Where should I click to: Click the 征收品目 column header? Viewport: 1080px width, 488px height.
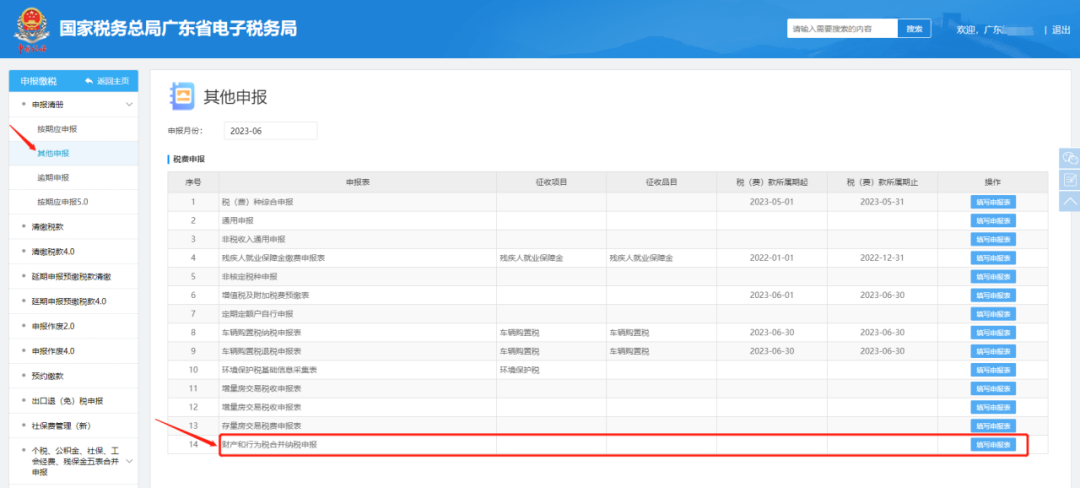661,182
